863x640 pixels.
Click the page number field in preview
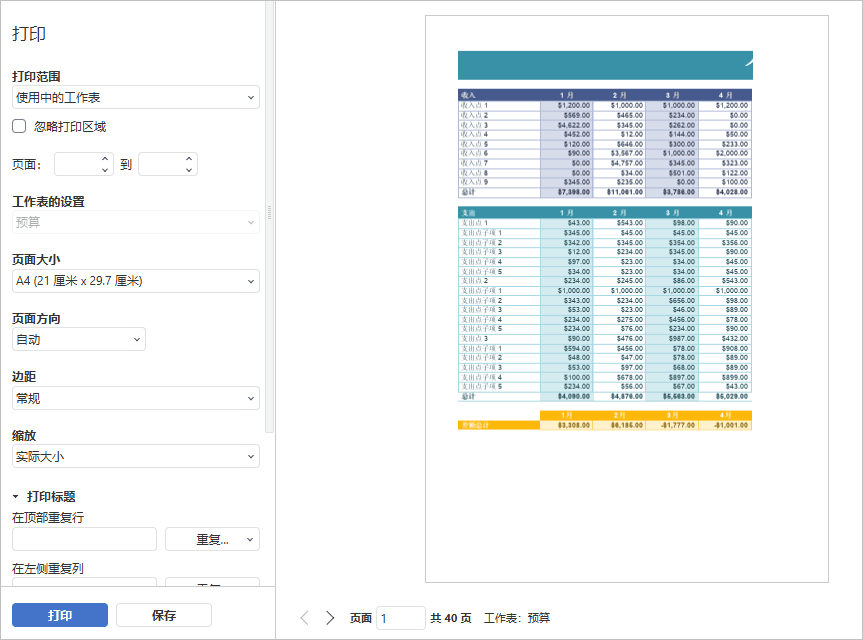400,618
